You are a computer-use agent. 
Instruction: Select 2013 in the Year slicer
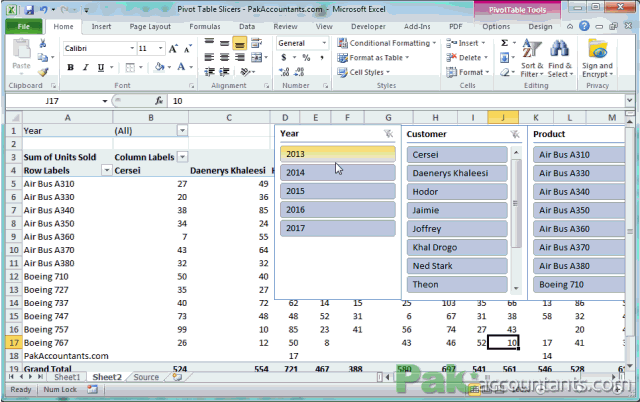click(x=338, y=154)
